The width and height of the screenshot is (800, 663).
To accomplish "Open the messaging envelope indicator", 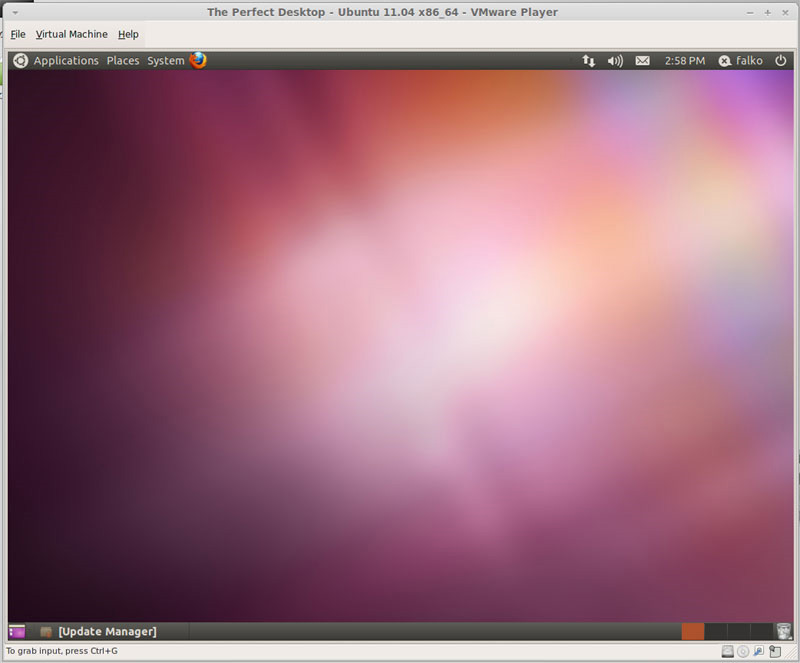I will (642, 61).
